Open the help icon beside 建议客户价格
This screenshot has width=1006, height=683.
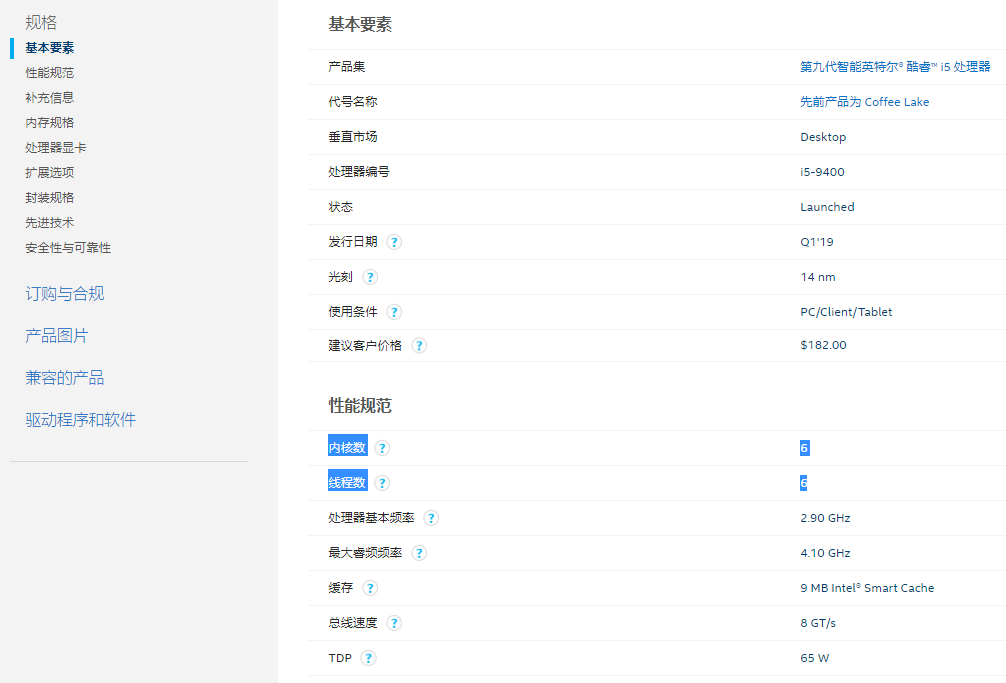tap(419, 346)
